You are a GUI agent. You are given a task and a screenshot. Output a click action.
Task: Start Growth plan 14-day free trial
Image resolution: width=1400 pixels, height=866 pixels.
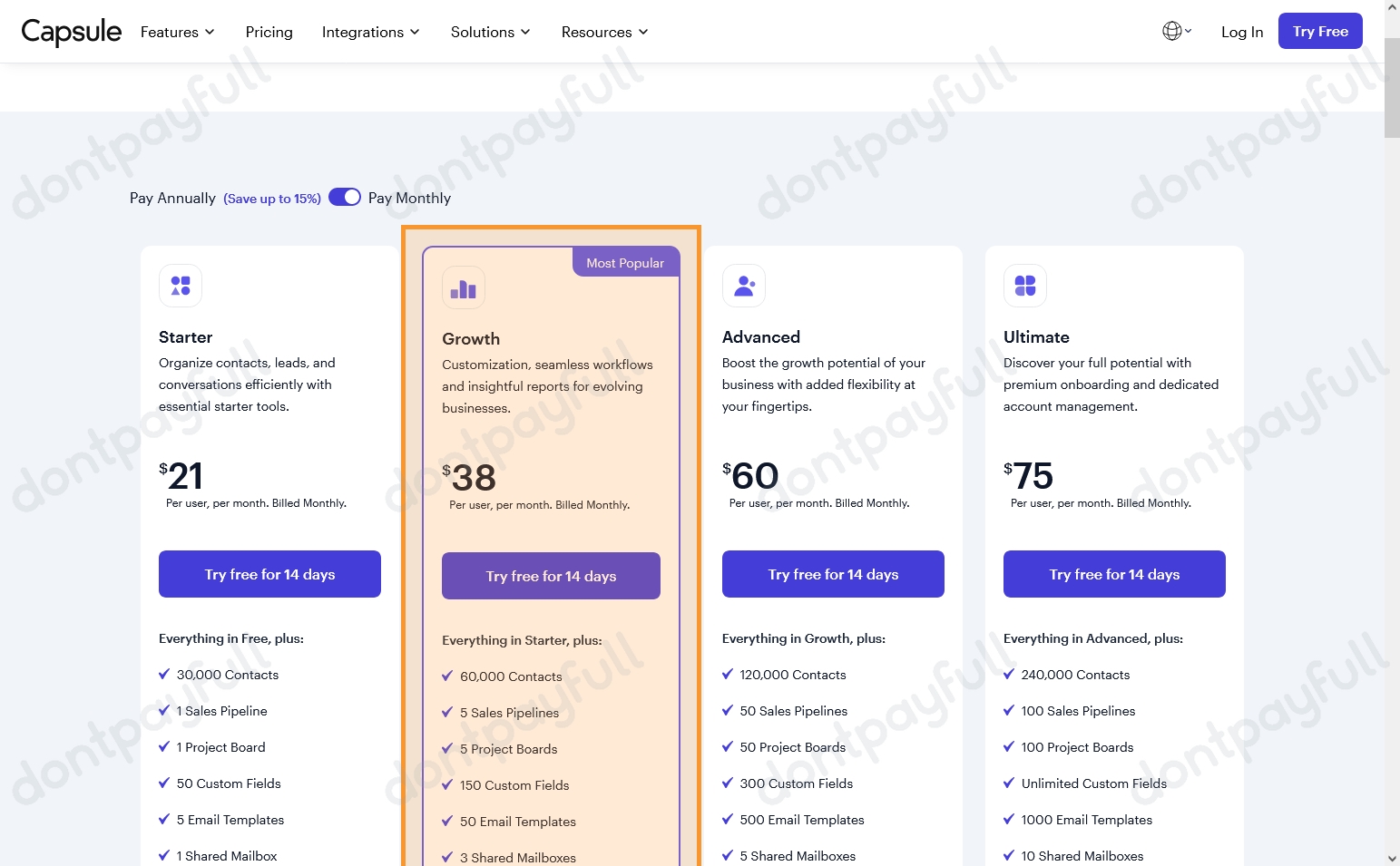(551, 575)
